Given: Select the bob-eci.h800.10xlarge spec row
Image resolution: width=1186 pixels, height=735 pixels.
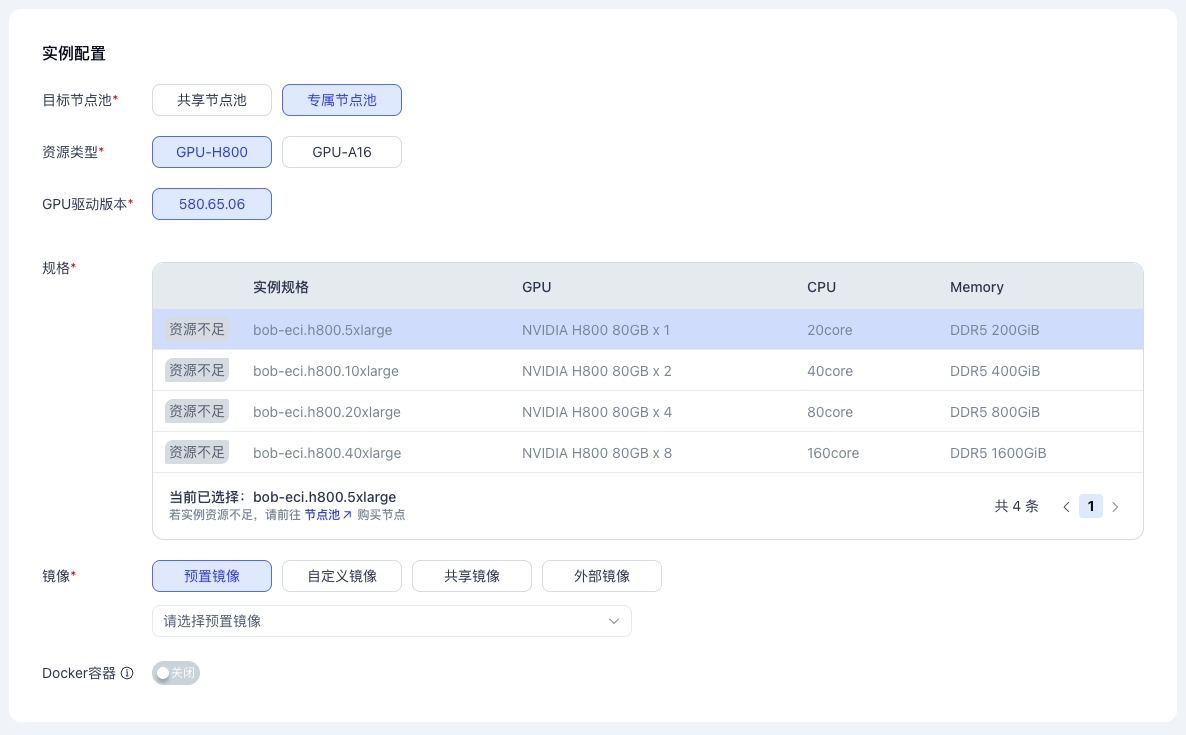Looking at the screenshot, I should point(647,371).
